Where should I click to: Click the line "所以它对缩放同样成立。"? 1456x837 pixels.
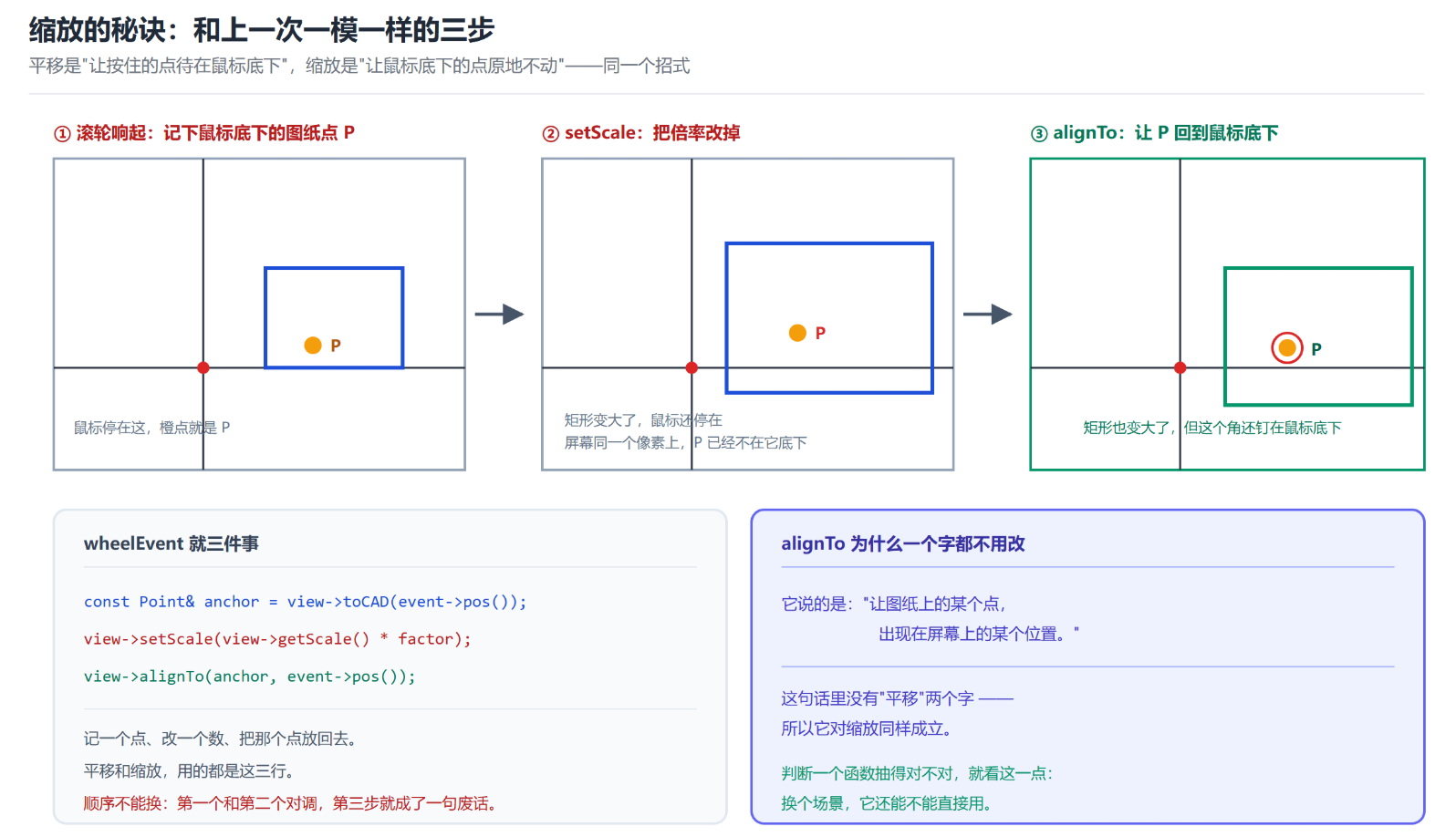tap(869, 728)
